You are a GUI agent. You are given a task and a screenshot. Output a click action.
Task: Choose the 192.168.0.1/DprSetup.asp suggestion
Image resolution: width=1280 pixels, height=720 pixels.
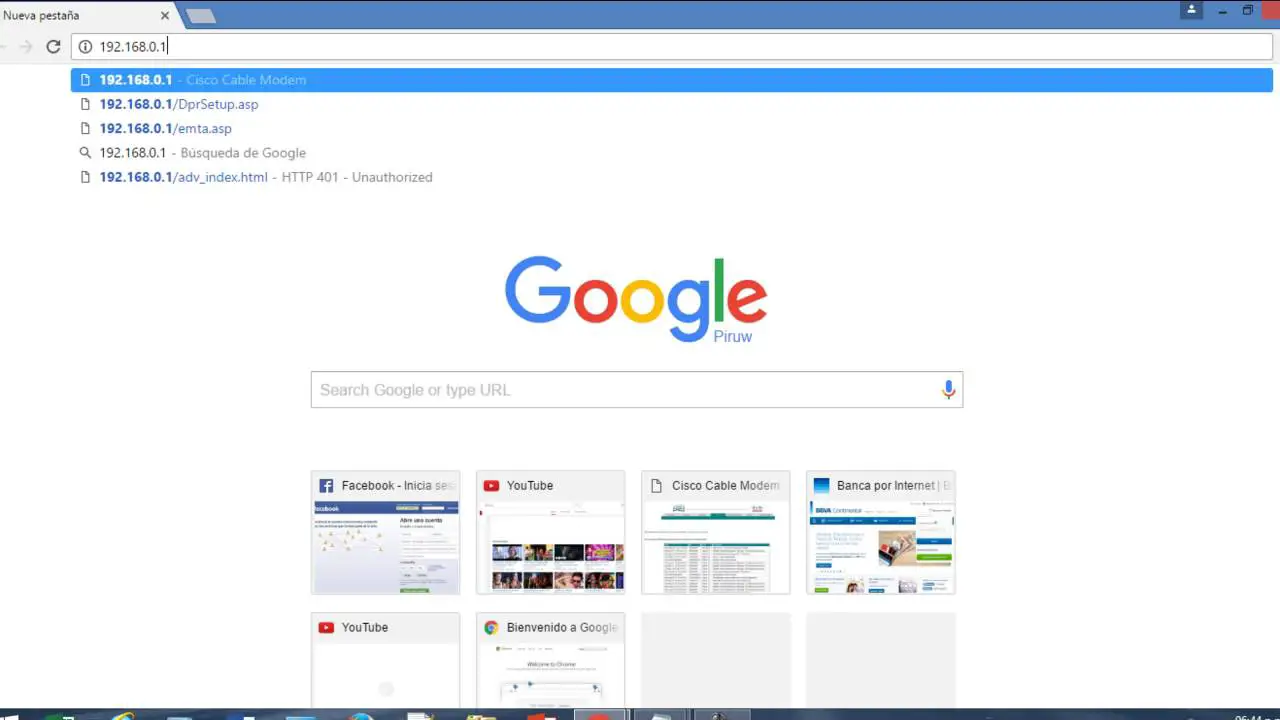672,104
